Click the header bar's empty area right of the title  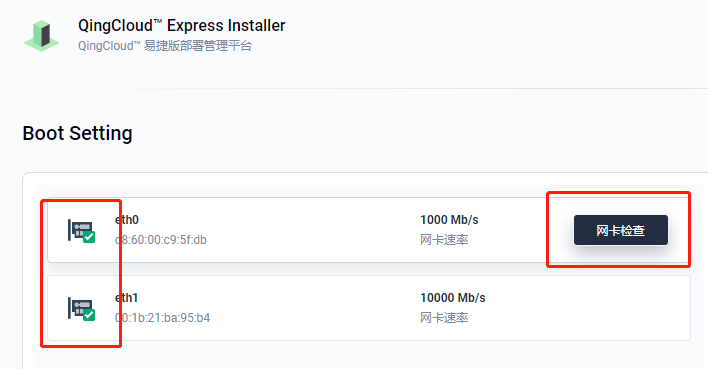pos(497,35)
